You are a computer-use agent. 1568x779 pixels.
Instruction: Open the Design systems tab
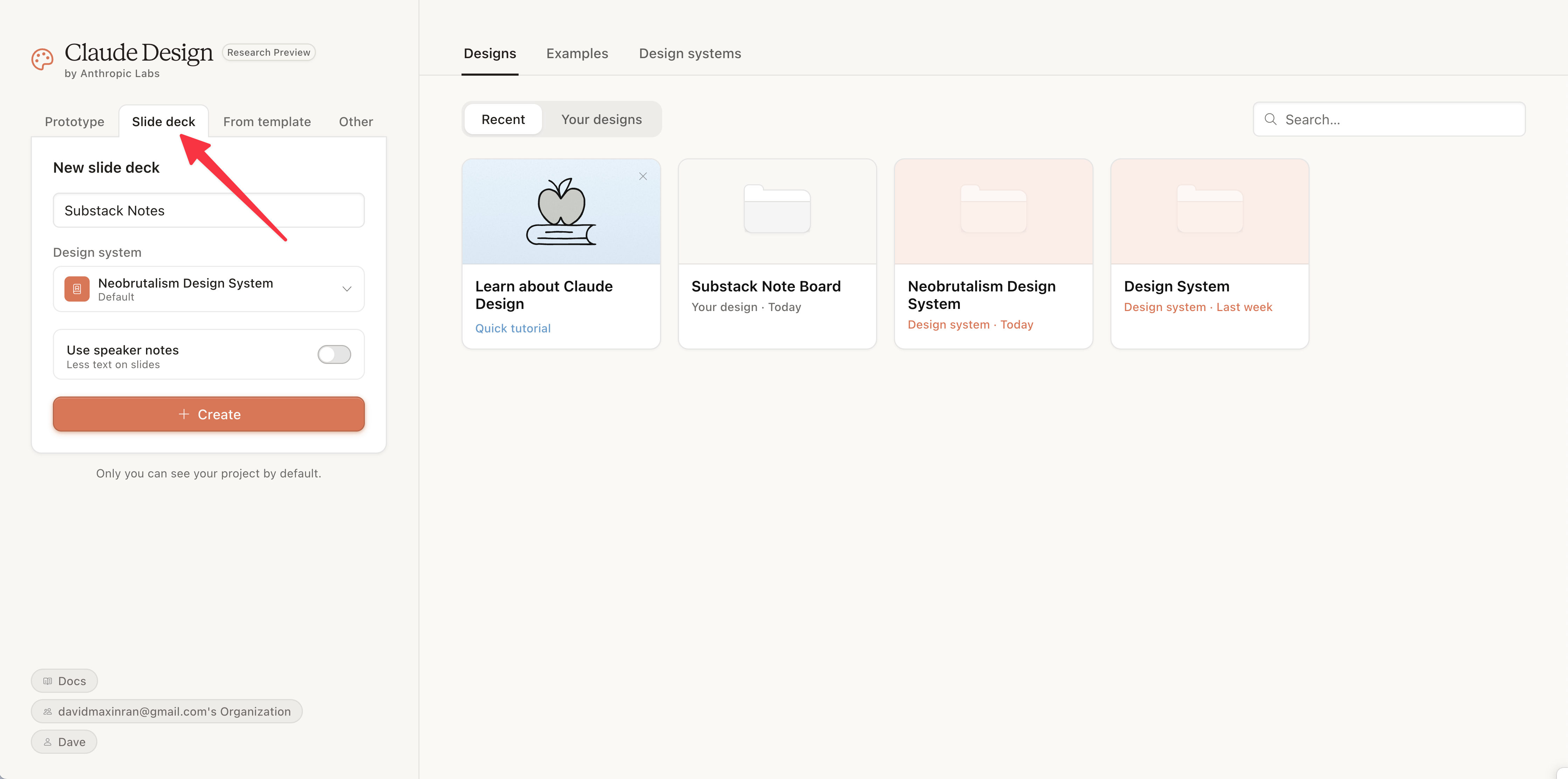690,54
